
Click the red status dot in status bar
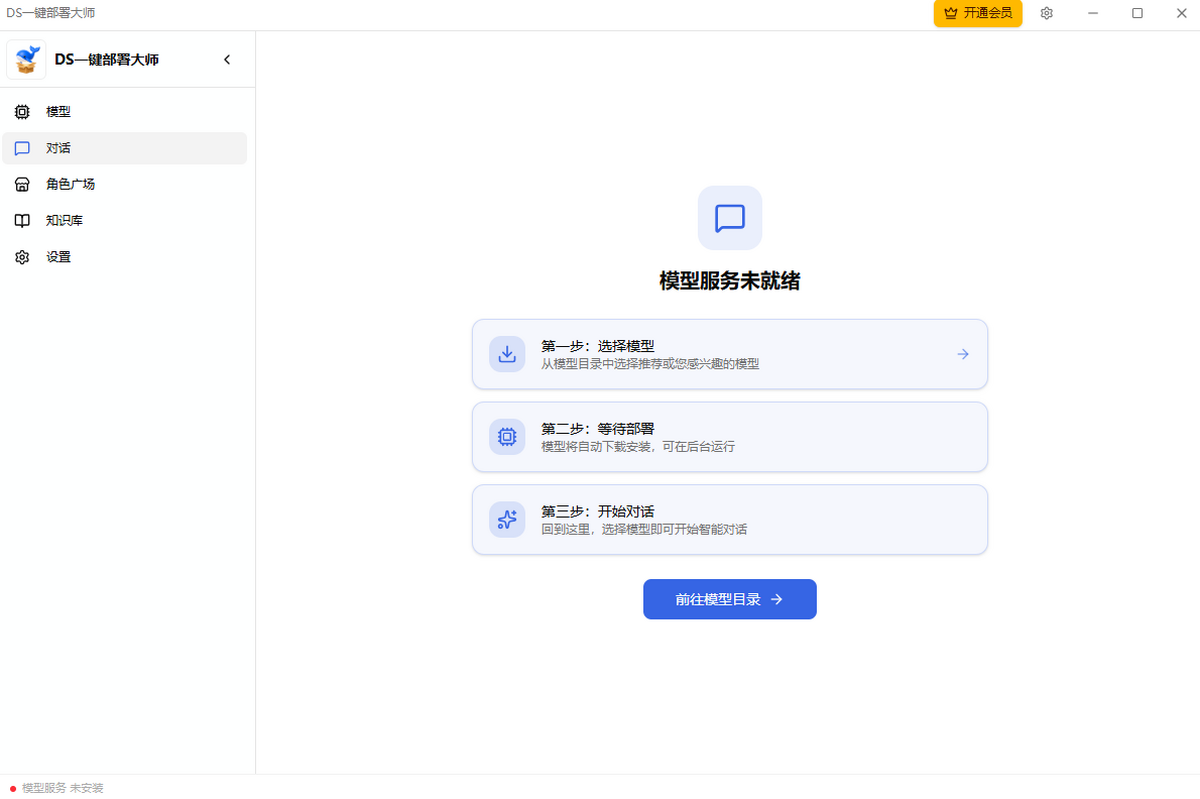pyautogui.click(x=13, y=788)
